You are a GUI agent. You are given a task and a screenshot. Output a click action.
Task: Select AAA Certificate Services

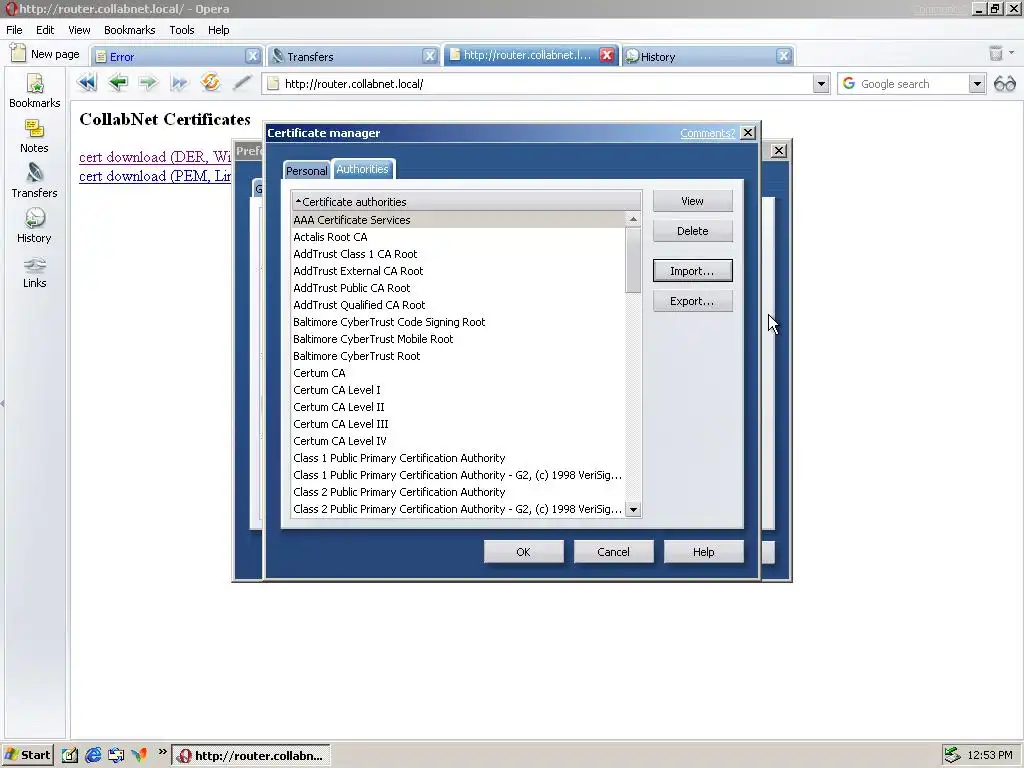tap(458, 220)
